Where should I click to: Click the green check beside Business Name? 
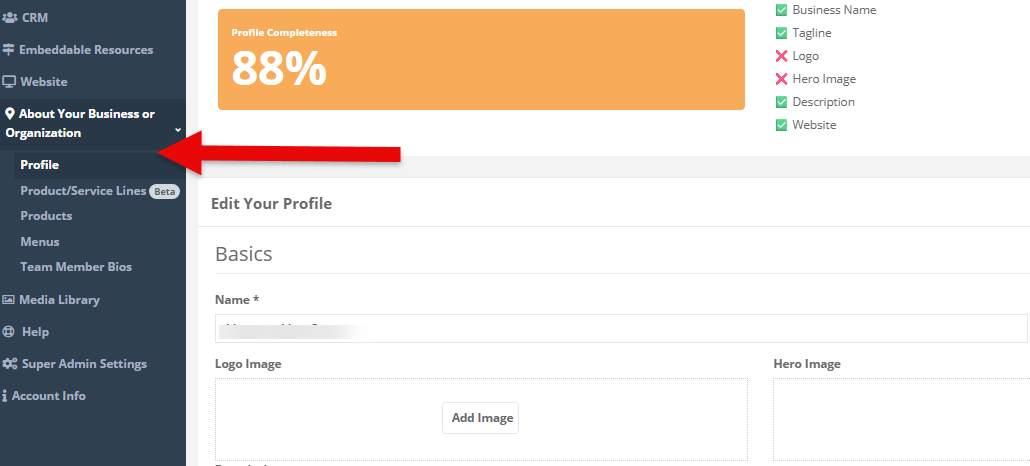781,10
